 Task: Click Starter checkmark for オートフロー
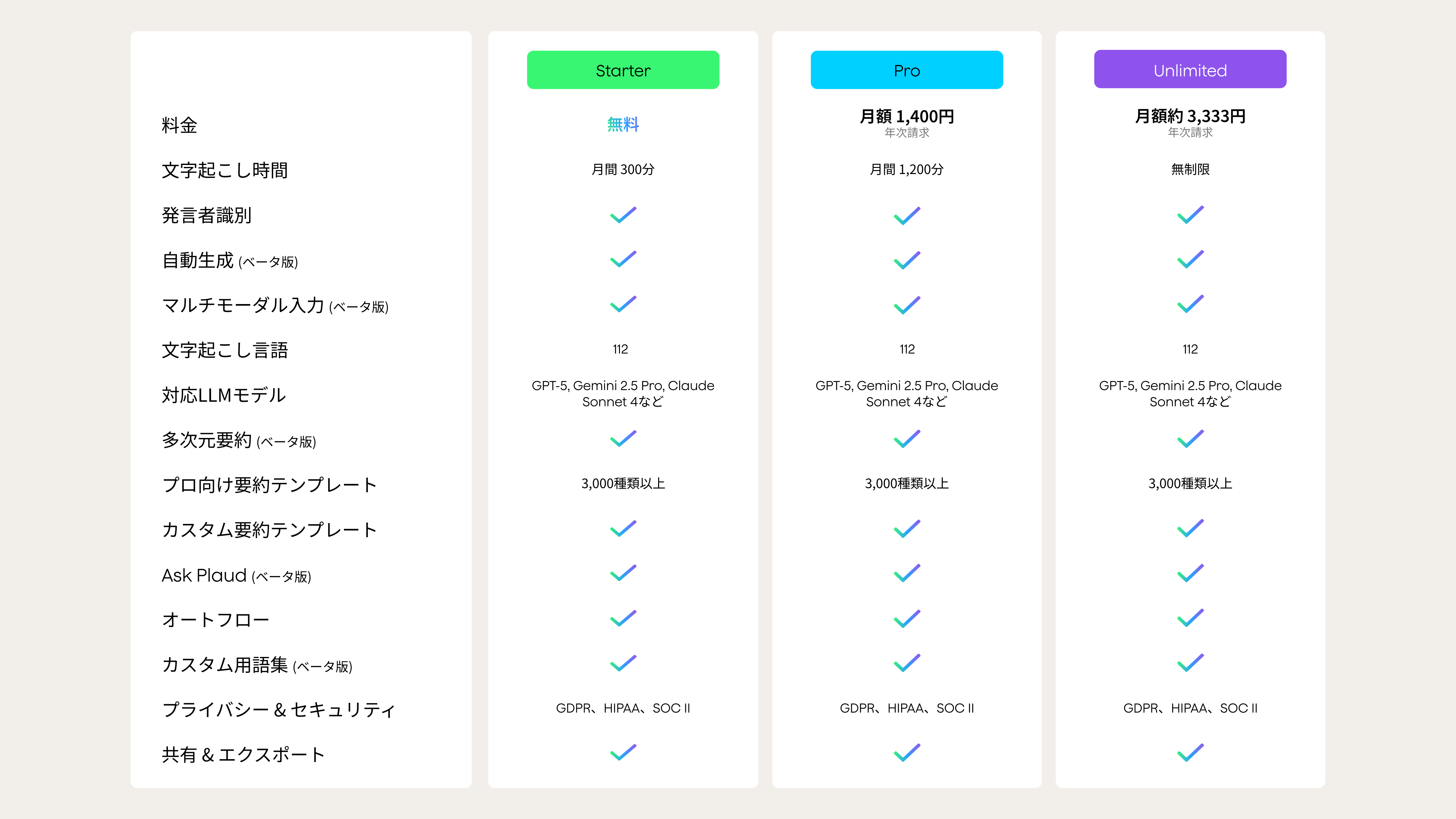(623, 618)
